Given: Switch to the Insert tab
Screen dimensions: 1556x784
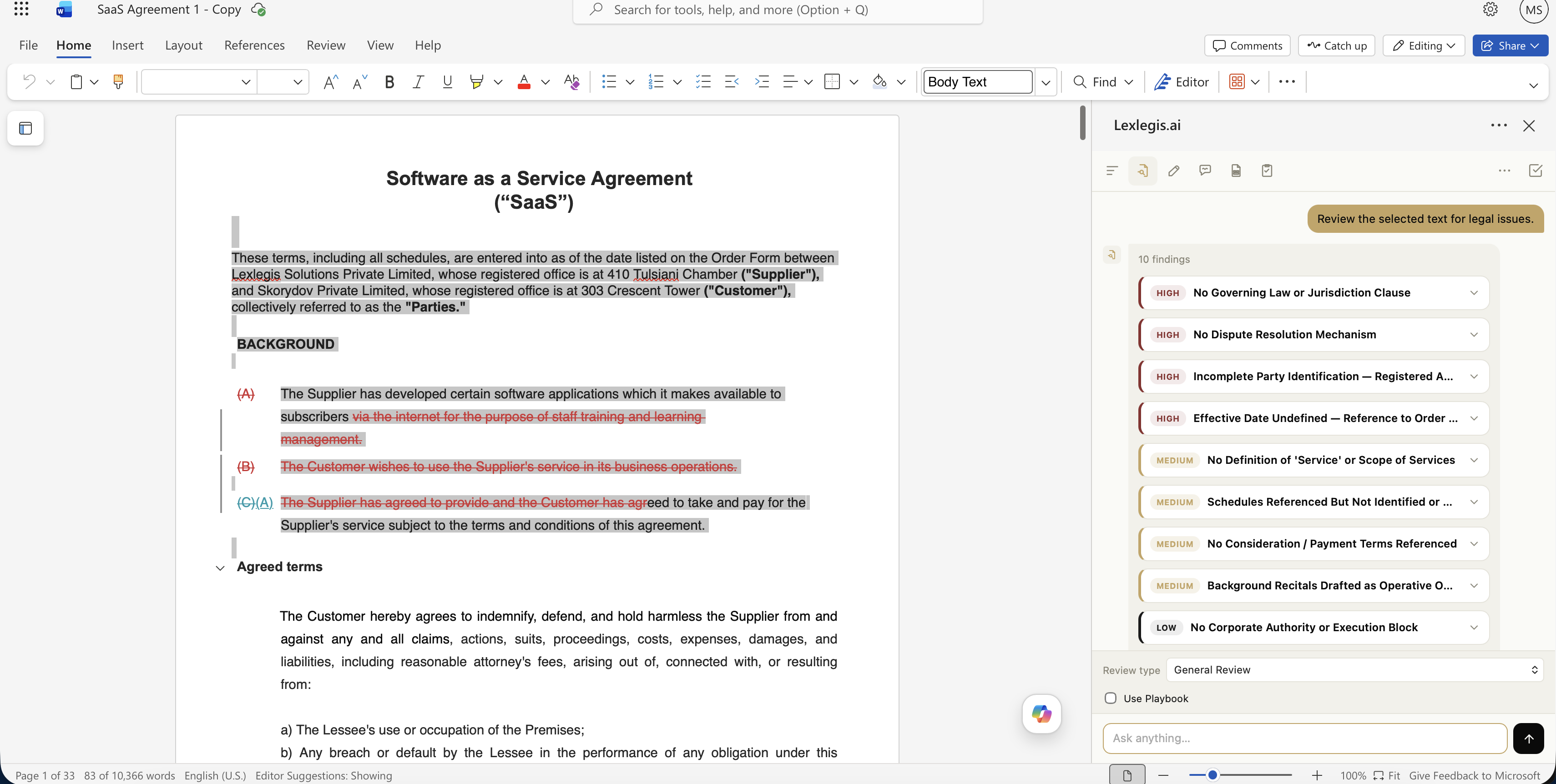Looking at the screenshot, I should pyautogui.click(x=127, y=45).
